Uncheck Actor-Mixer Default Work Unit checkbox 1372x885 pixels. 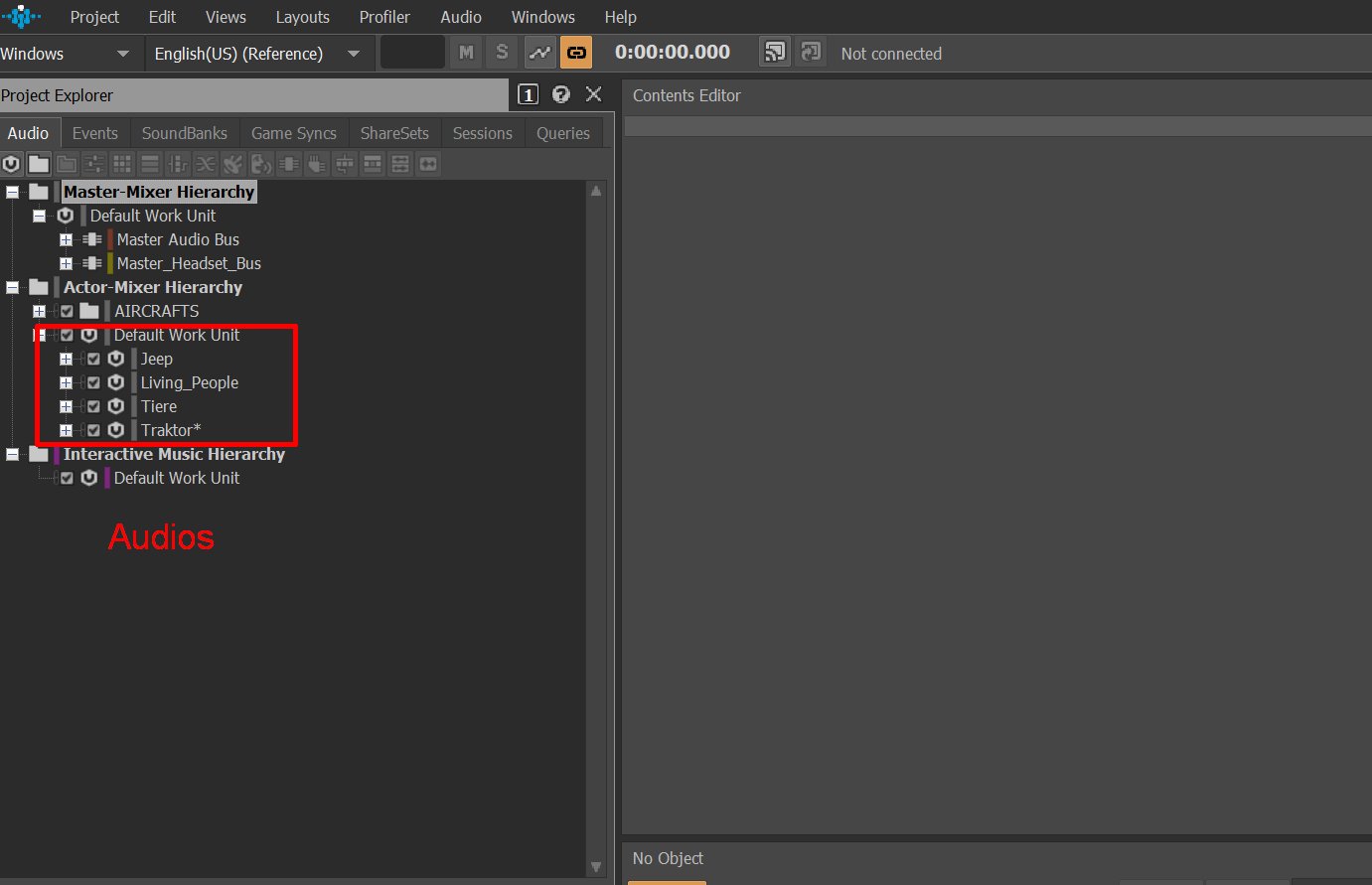tap(67, 335)
